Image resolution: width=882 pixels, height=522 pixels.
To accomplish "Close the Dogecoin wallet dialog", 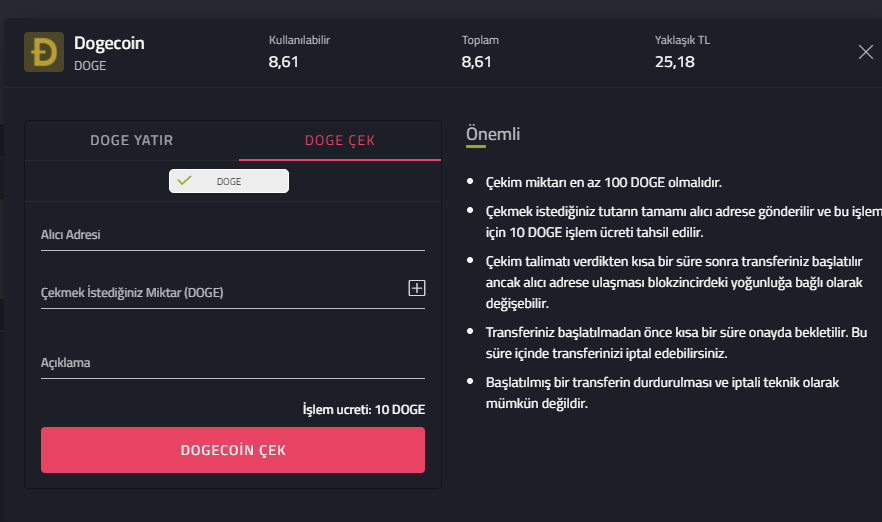I will point(866,52).
